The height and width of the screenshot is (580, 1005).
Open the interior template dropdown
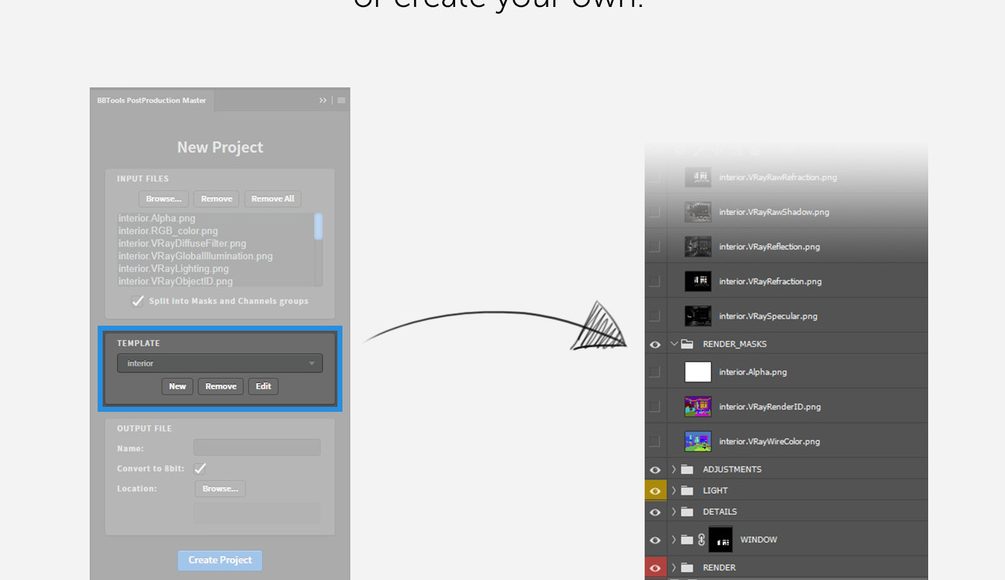tap(220, 363)
